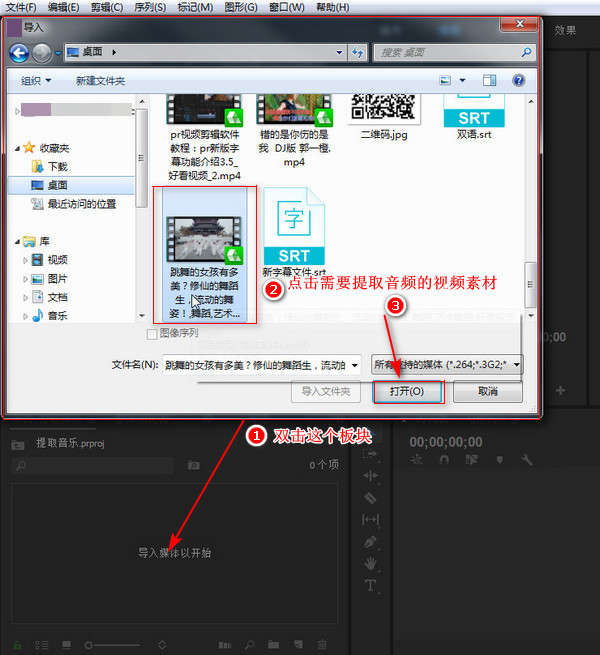Open the 标记(M) menu
Screen dimensions: 600x655
point(195,8)
